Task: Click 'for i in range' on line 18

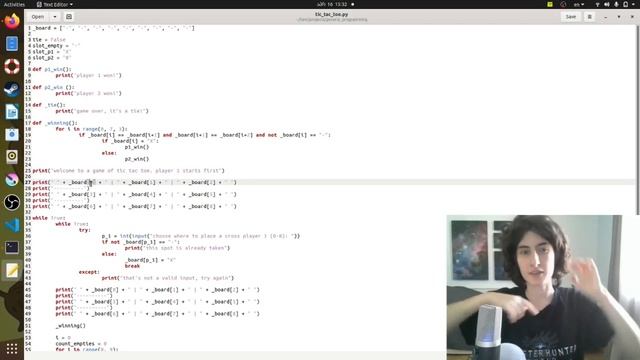Action: click(91, 129)
